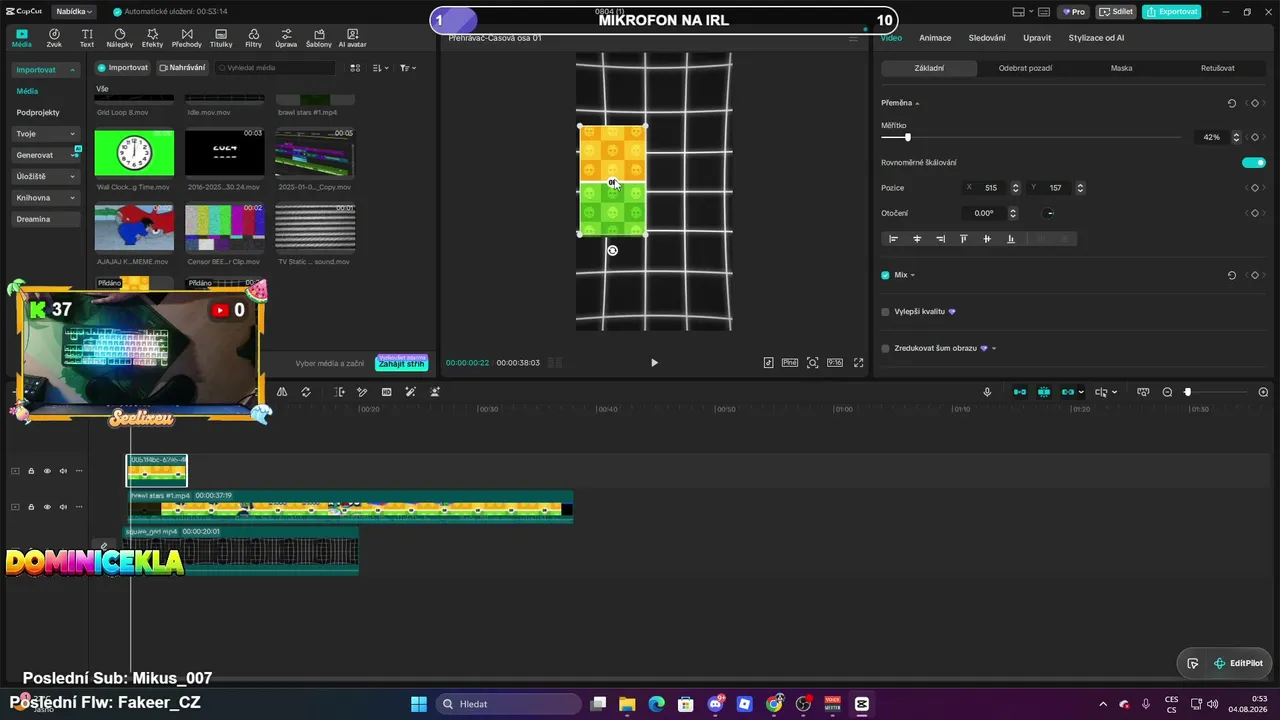Open the Zvuk audio panel

pyautogui.click(x=54, y=38)
